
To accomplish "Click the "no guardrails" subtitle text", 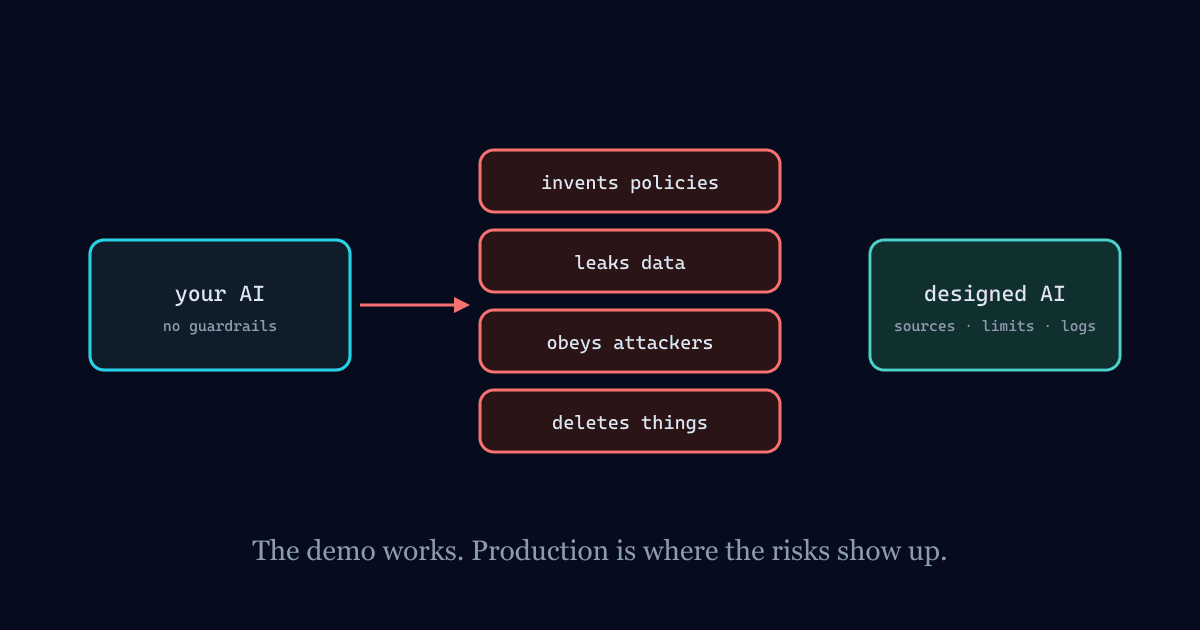I will point(220,326).
